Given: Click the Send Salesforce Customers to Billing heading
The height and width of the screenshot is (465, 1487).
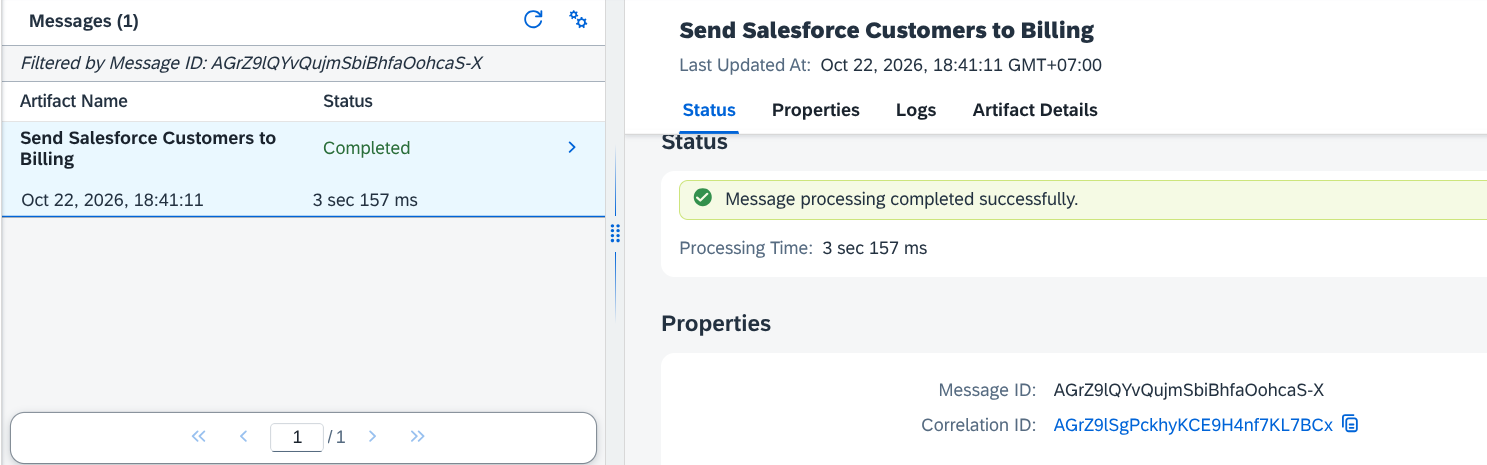Looking at the screenshot, I should point(887,30).
